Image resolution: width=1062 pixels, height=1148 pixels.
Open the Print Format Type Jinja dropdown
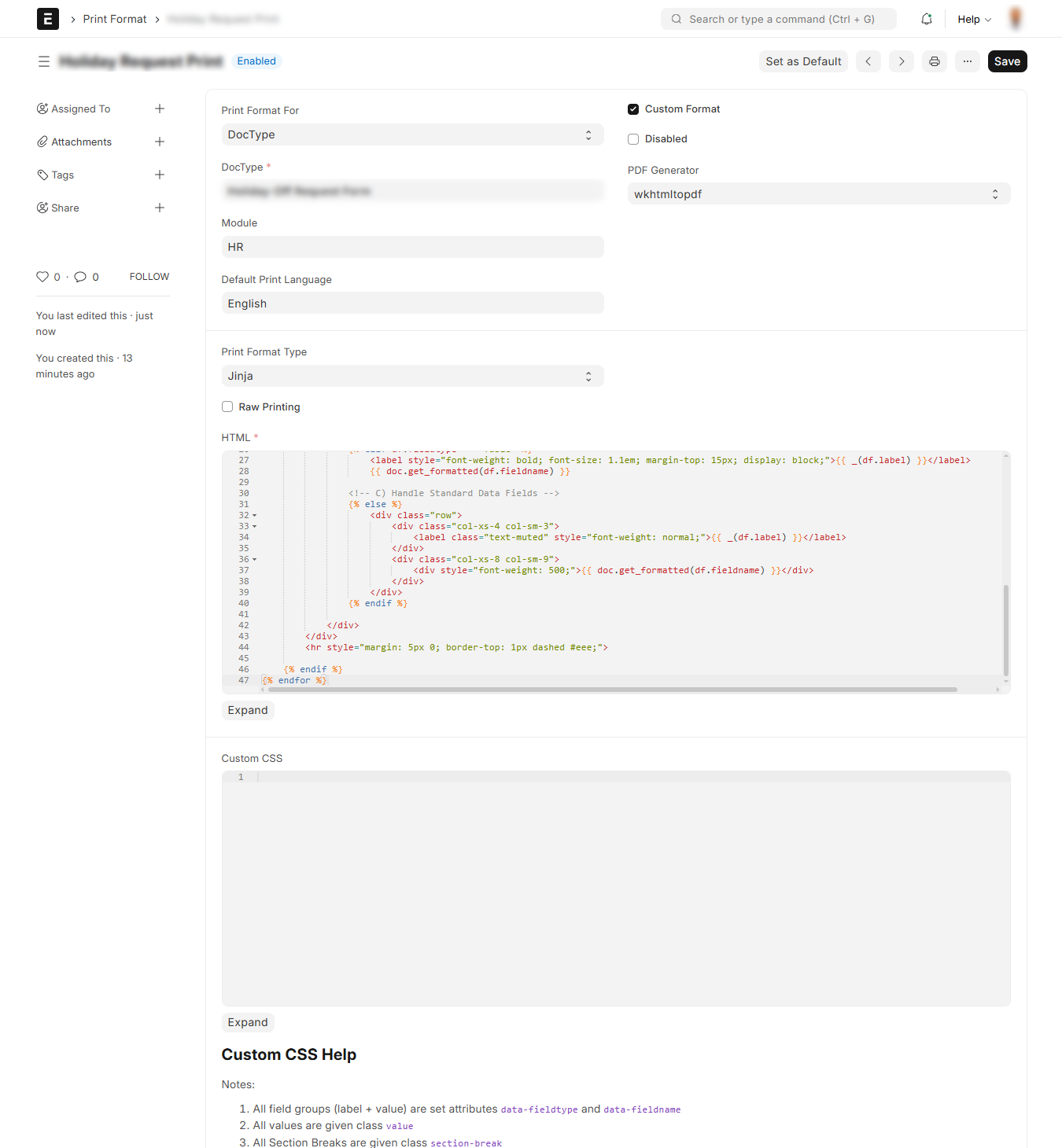pos(412,376)
